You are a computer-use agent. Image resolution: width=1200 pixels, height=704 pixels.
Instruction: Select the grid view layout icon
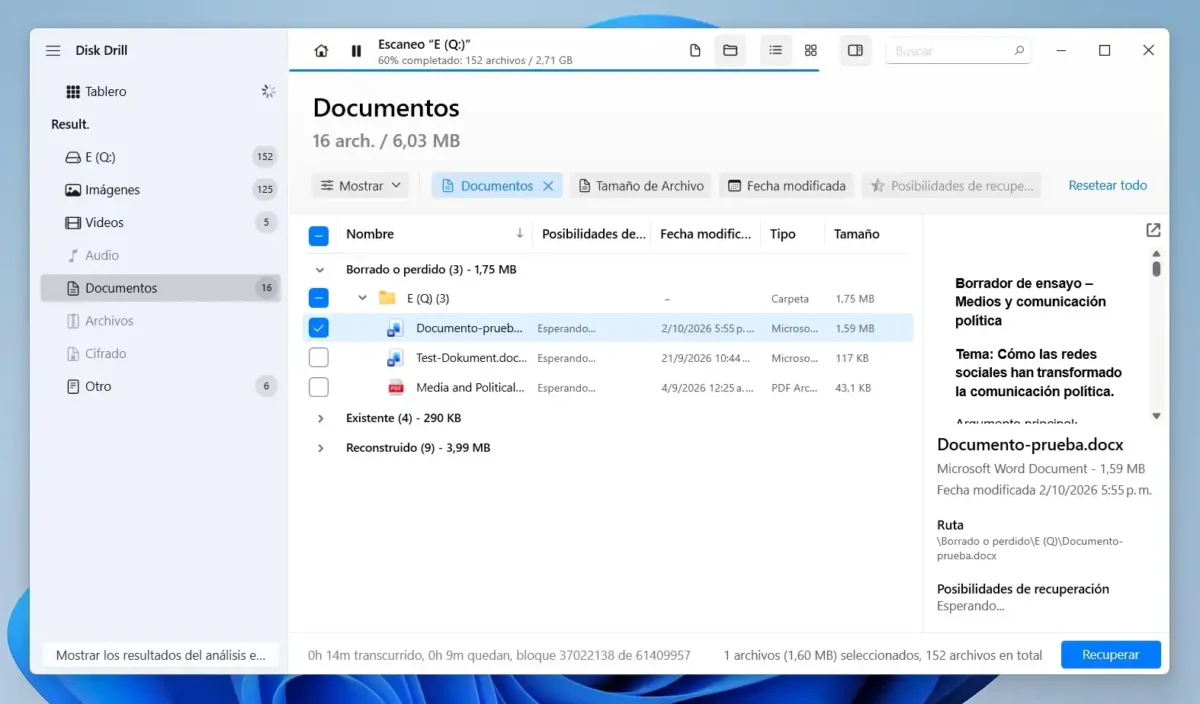[811, 51]
